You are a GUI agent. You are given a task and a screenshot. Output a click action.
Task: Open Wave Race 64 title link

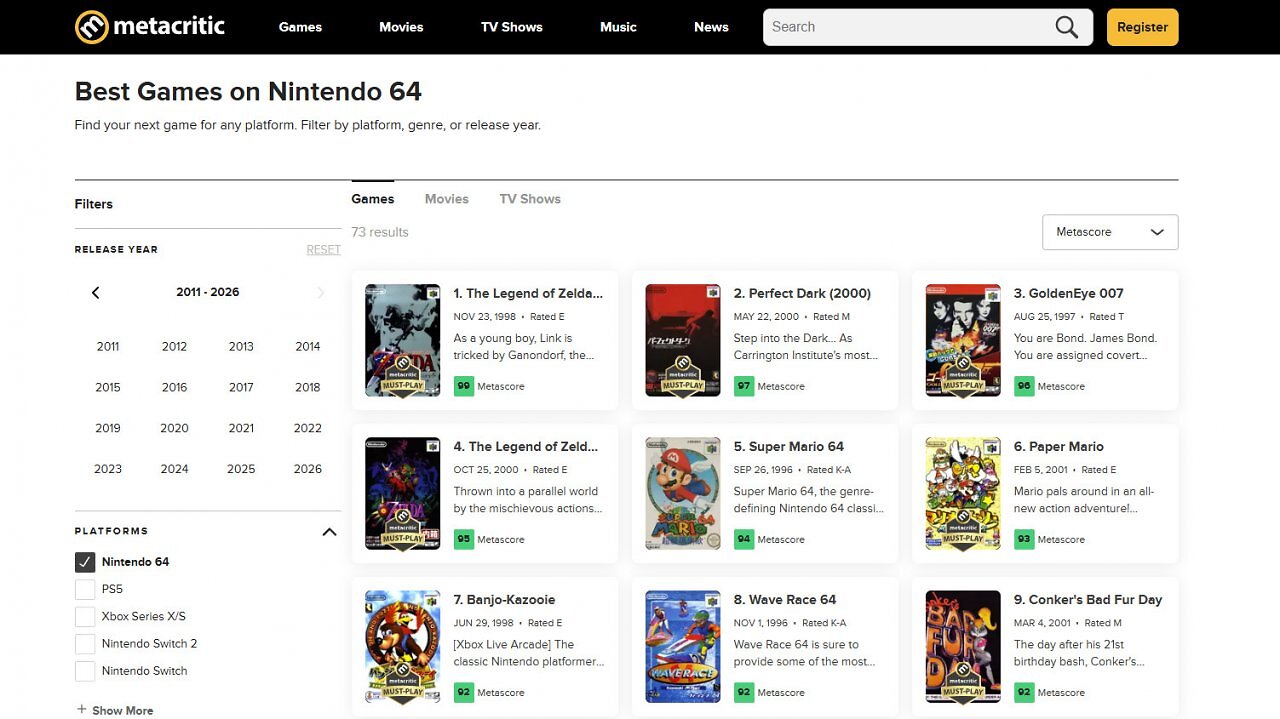coord(784,600)
